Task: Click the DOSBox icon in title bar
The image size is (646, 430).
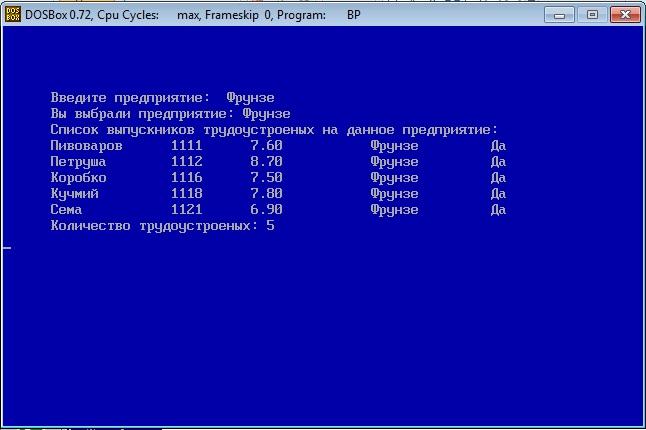Action: pos(13,15)
